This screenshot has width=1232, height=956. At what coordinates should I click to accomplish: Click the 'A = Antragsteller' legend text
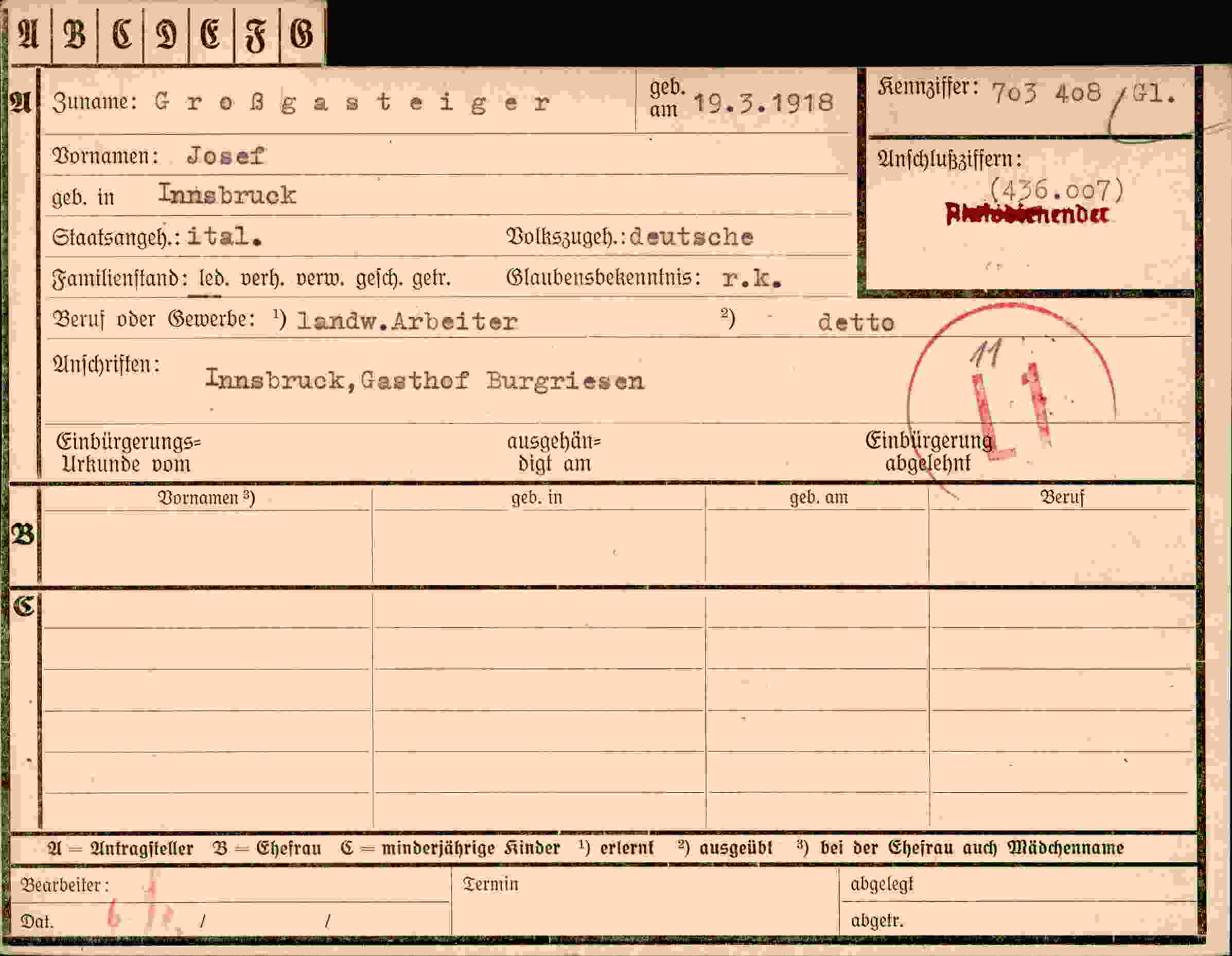[120, 848]
